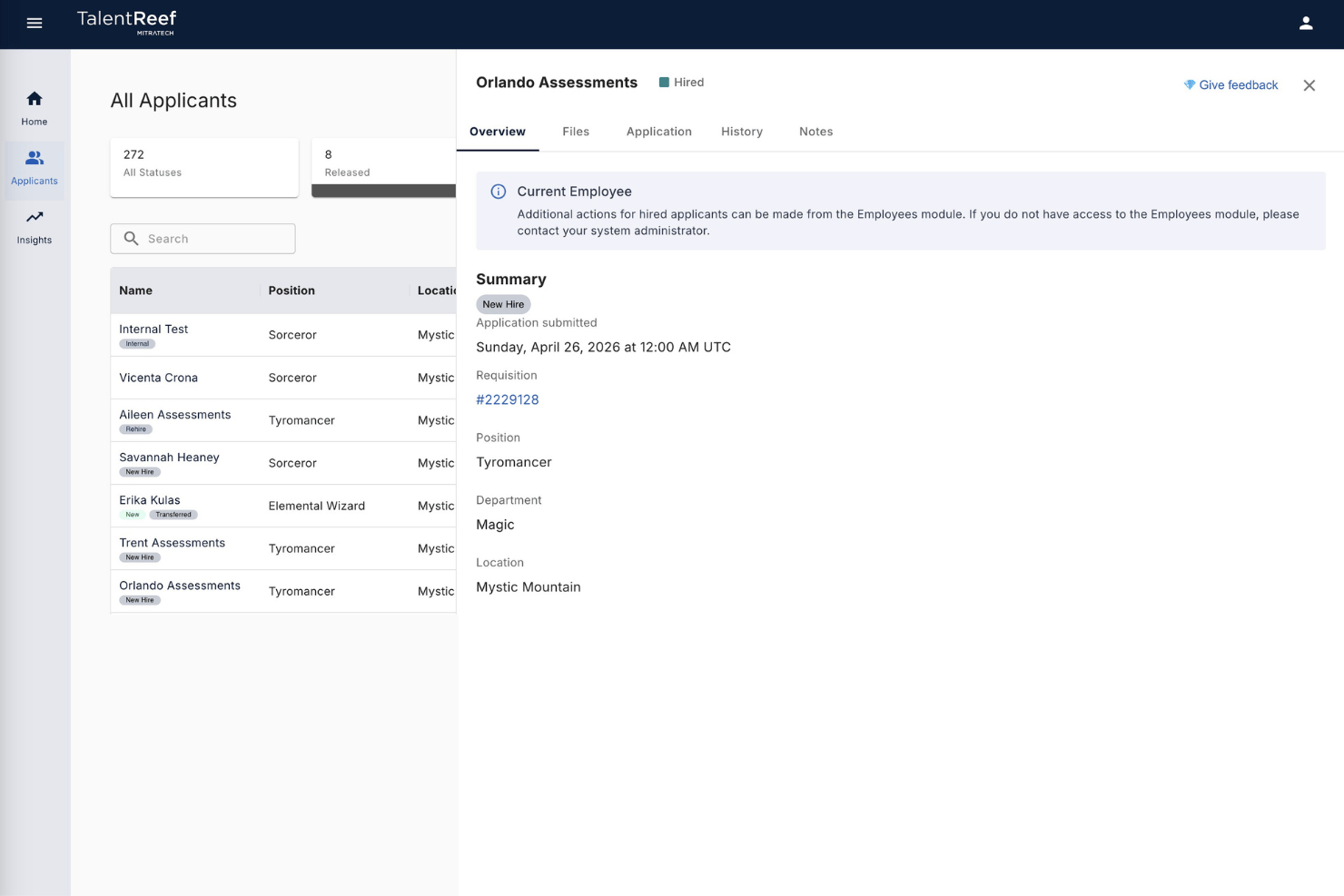The image size is (1344, 896).
Task: Close the Orlando Assessments panel
Action: [1309, 85]
